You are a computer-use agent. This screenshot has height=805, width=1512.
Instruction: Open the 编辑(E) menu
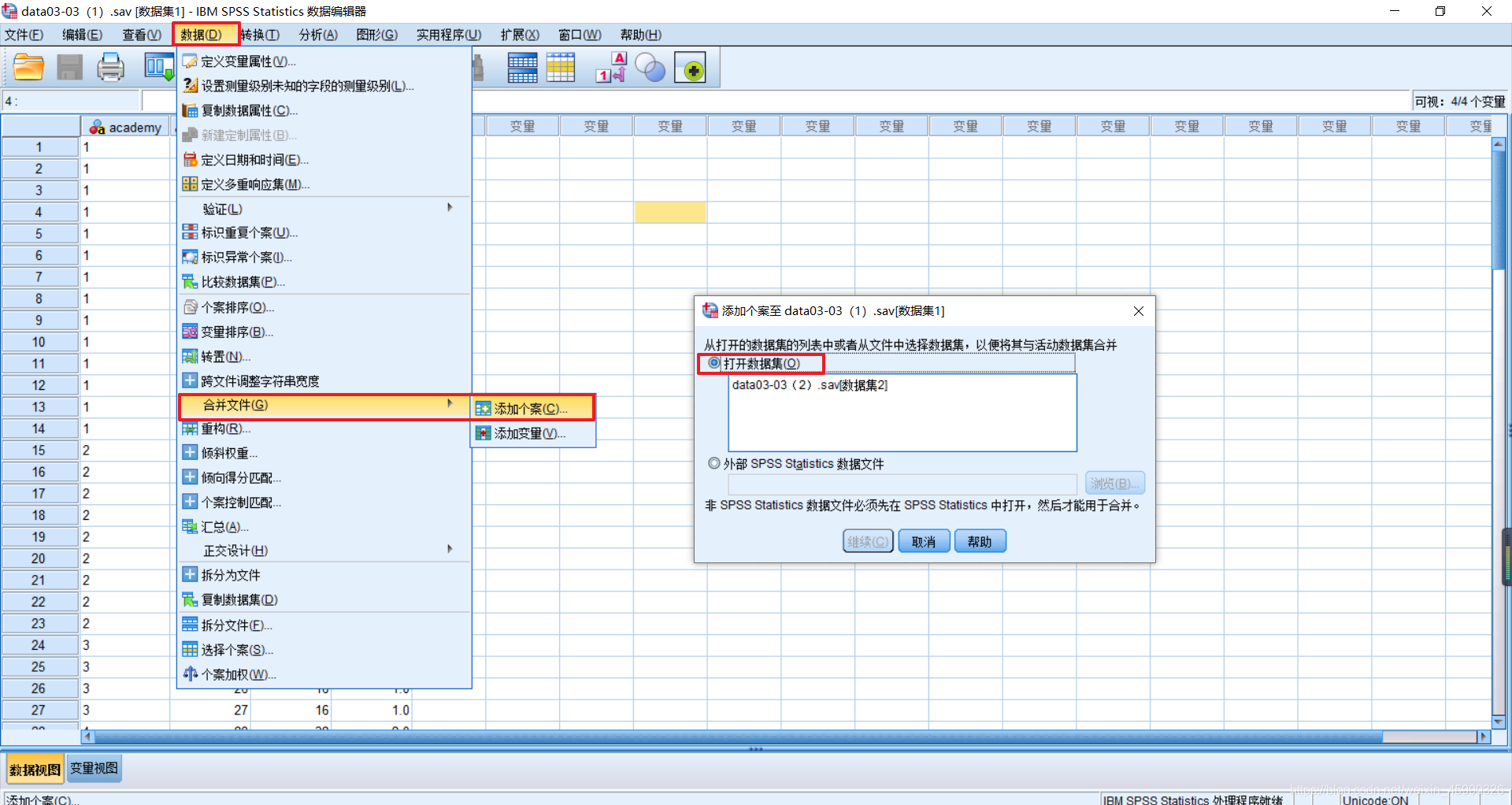83,35
